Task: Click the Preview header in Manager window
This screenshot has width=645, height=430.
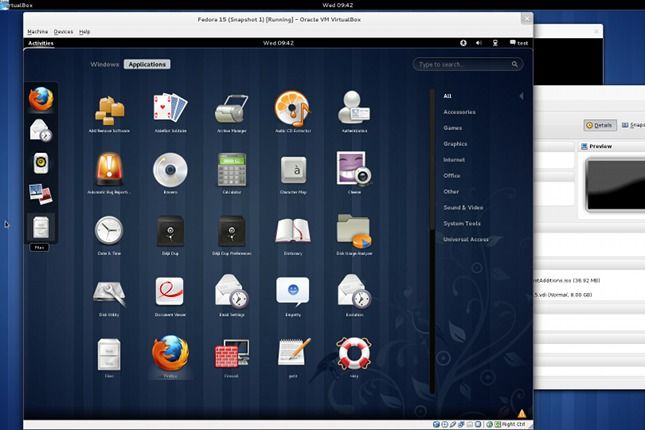Action: [596, 146]
